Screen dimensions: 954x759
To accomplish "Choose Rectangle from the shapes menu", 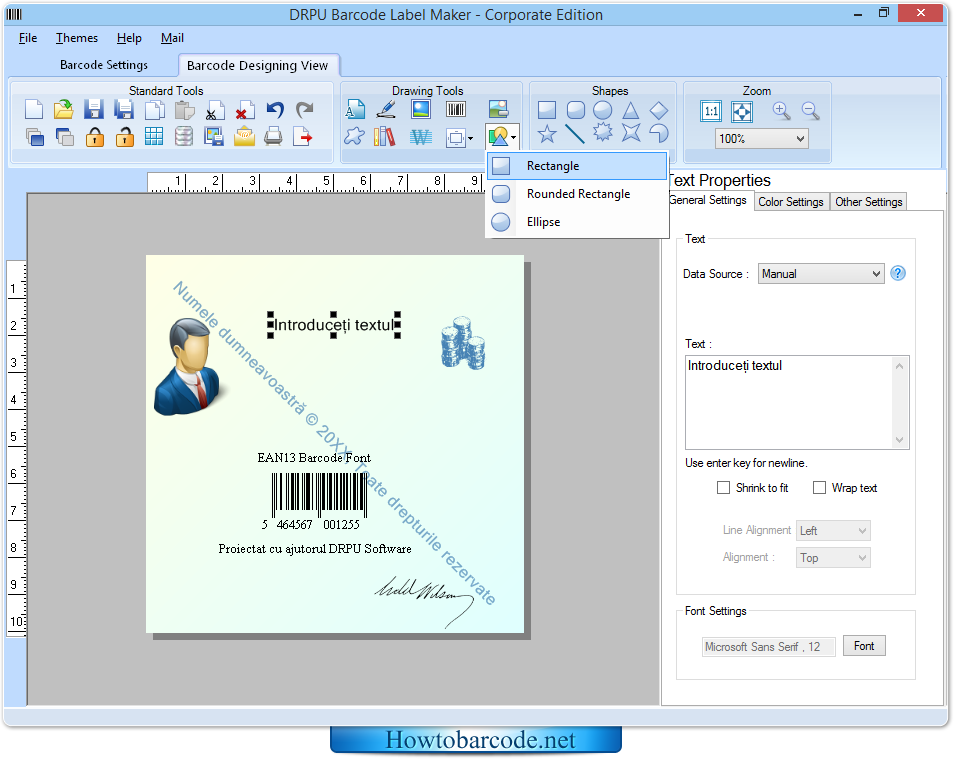I will [577, 166].
